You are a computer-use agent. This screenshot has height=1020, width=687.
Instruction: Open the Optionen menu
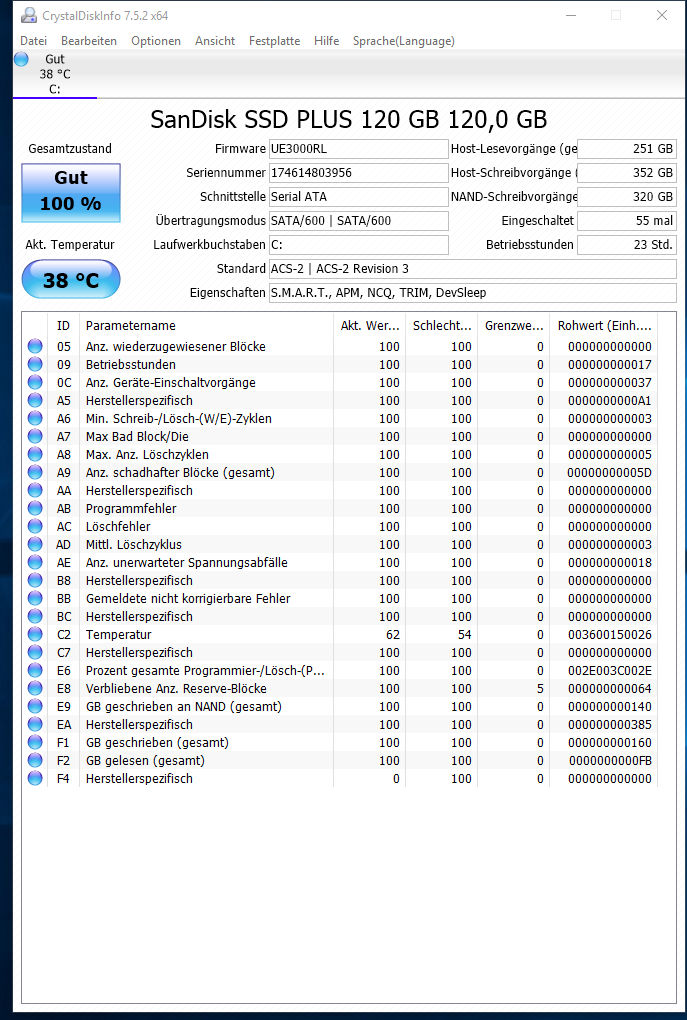pyautogui.click(x=156, y=41)
